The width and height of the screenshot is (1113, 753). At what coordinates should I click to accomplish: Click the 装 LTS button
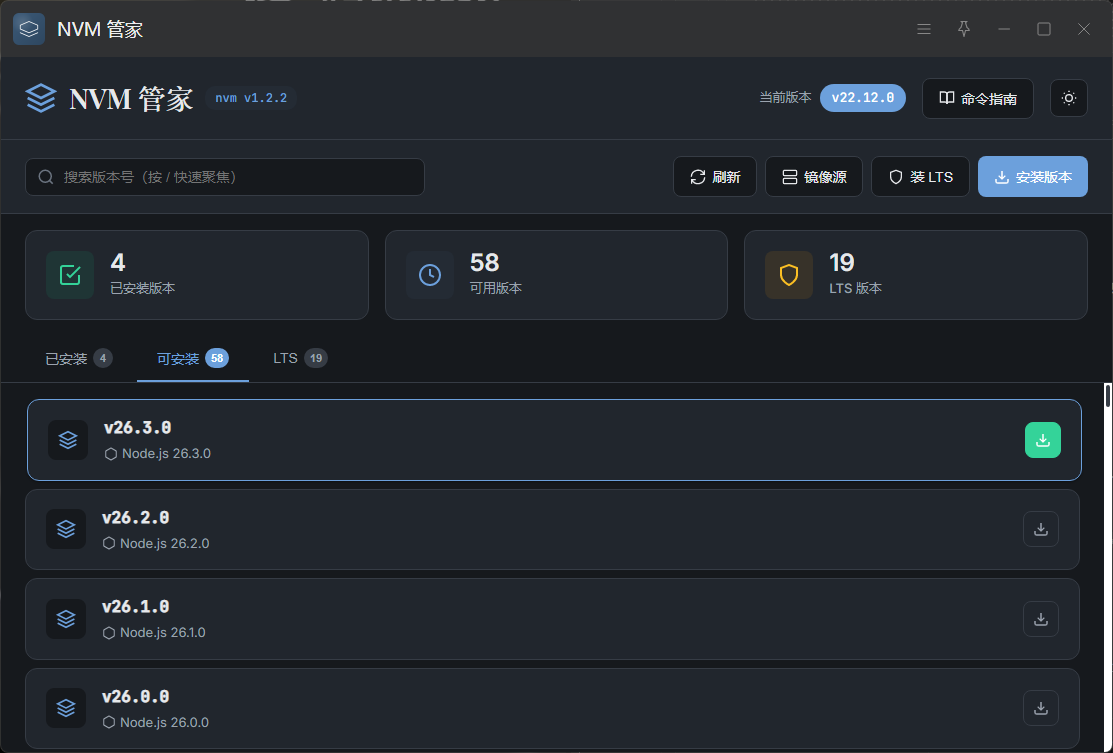(920, 177)
